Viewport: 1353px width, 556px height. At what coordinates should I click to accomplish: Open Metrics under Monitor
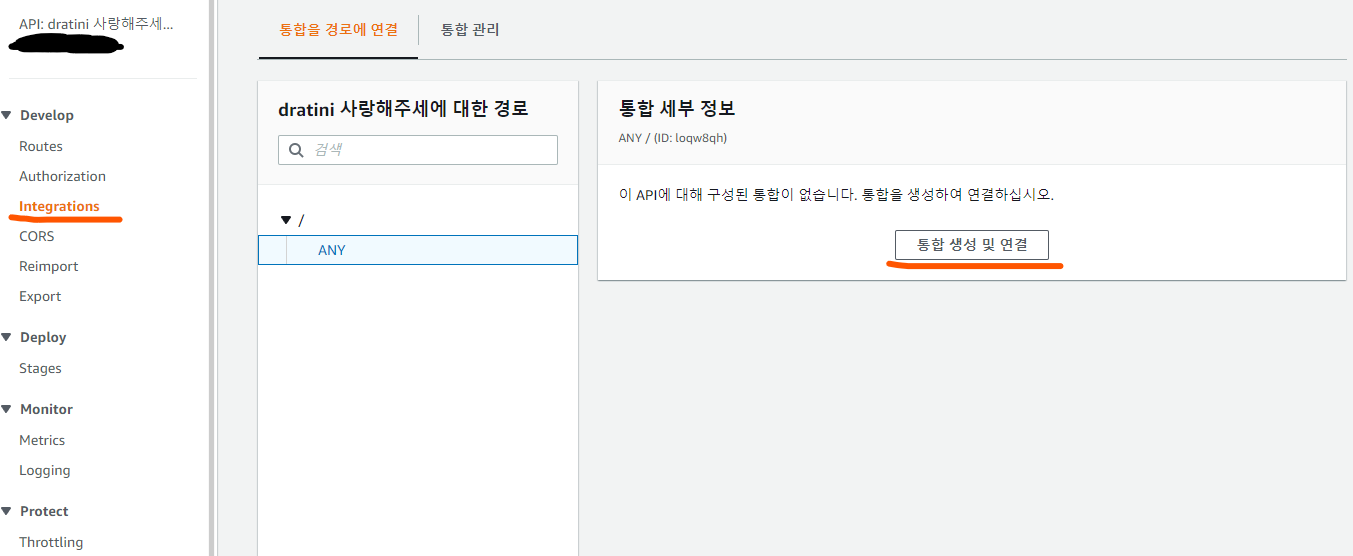[x=42, y=440]
